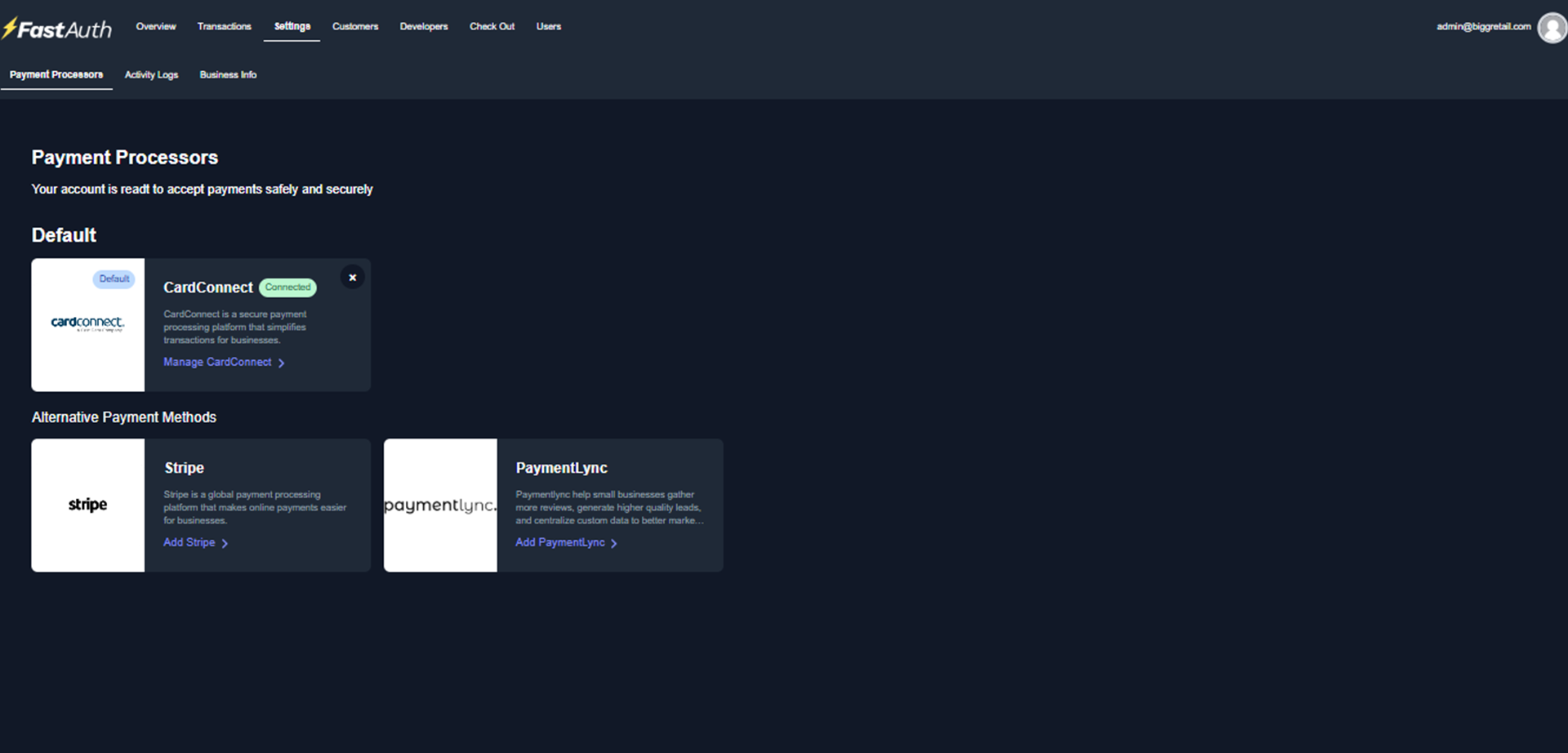Click the Connected status badge

(x=287, y=287)
